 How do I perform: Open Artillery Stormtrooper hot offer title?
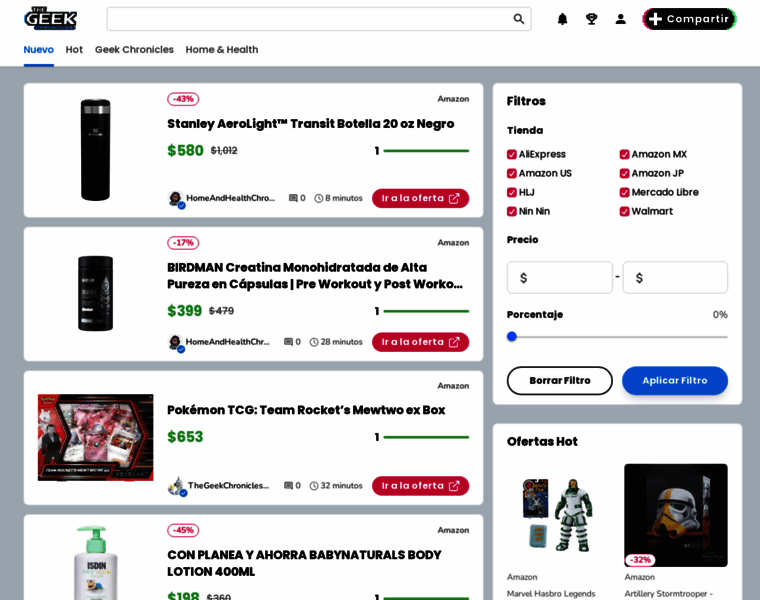[668, 594]
